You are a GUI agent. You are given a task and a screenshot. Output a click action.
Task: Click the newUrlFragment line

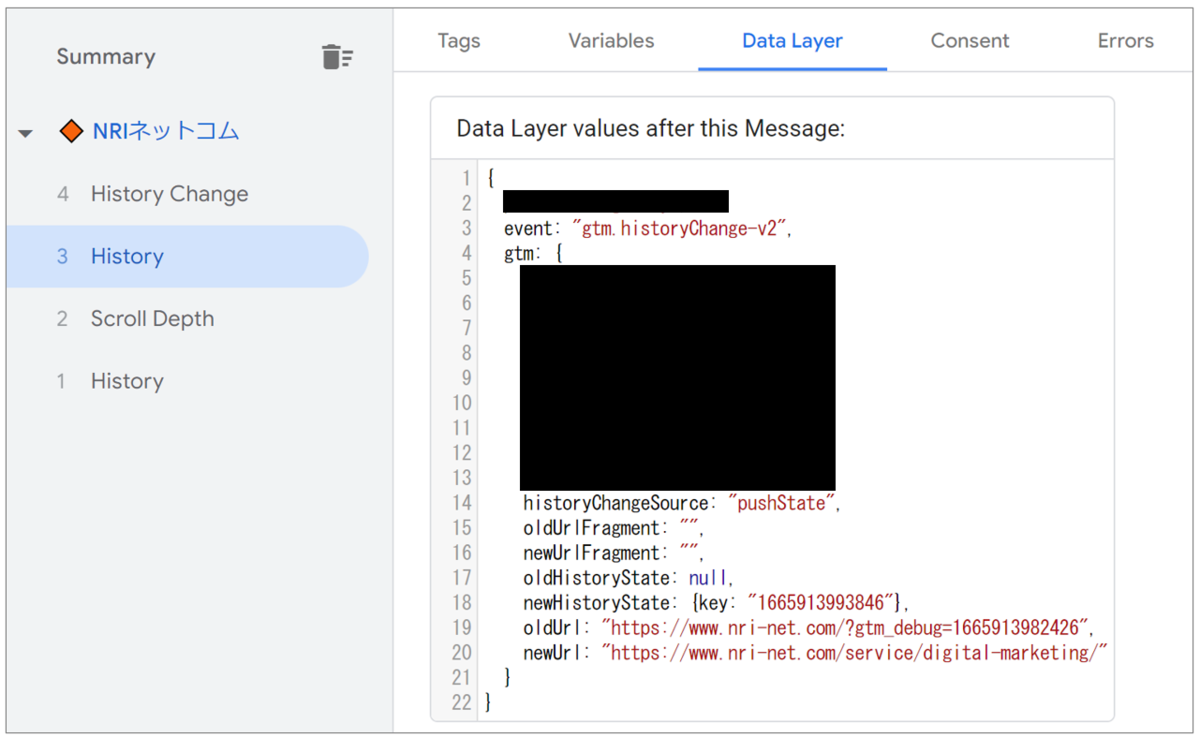pos(613,553)
